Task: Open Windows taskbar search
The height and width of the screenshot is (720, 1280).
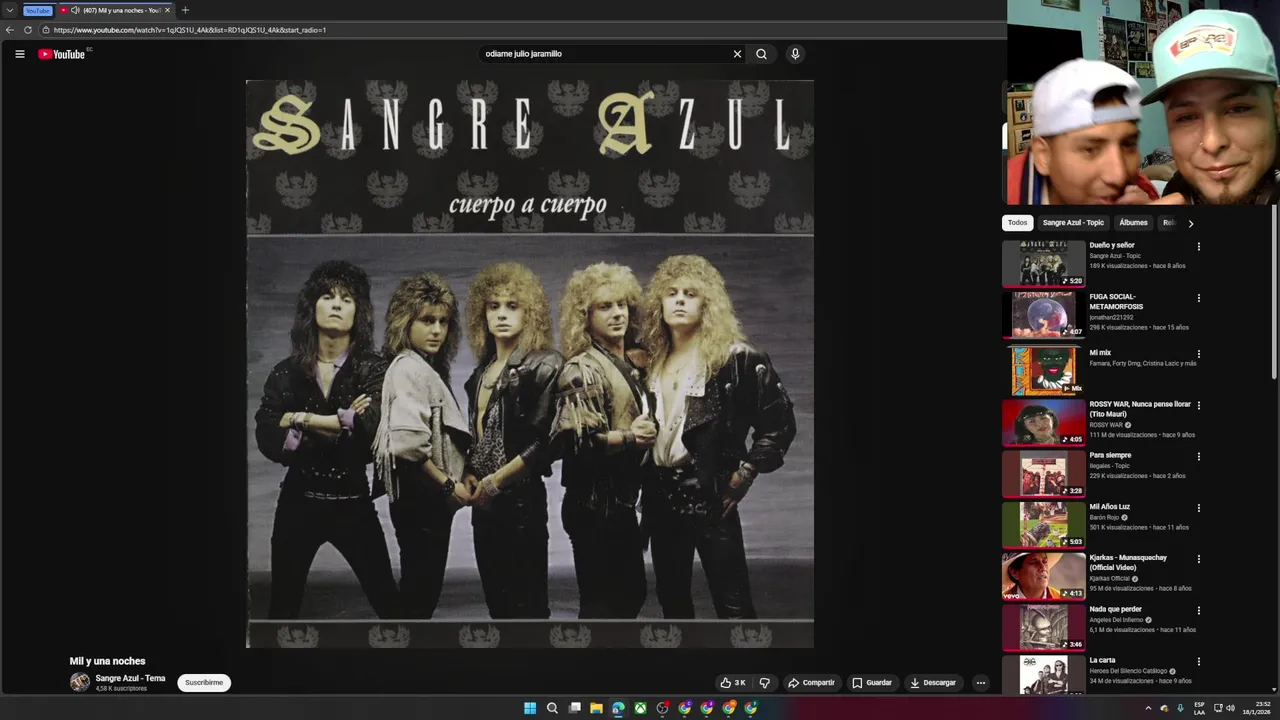Action: [552, 708]
